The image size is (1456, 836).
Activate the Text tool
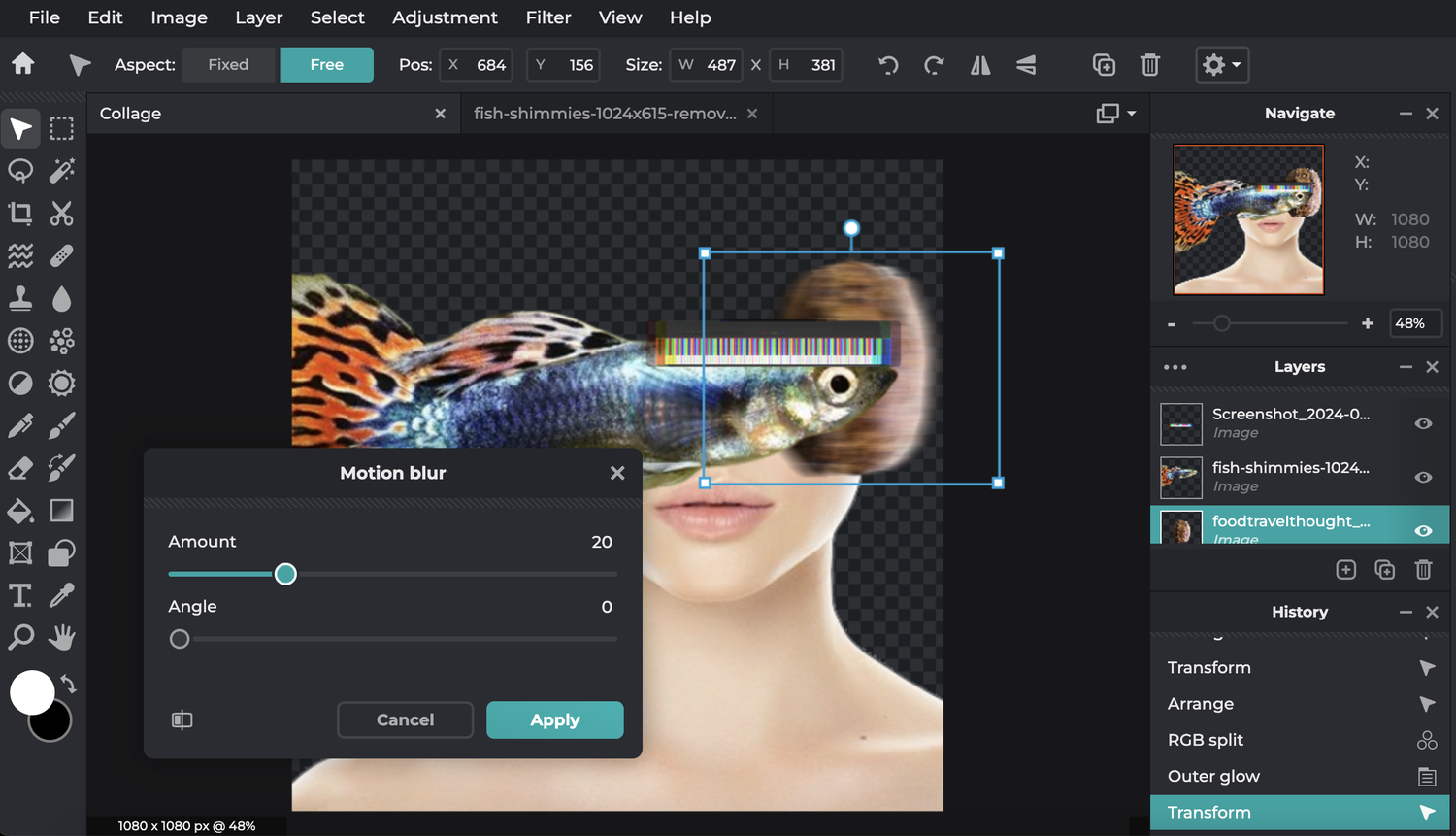click(x=20, y=595)
